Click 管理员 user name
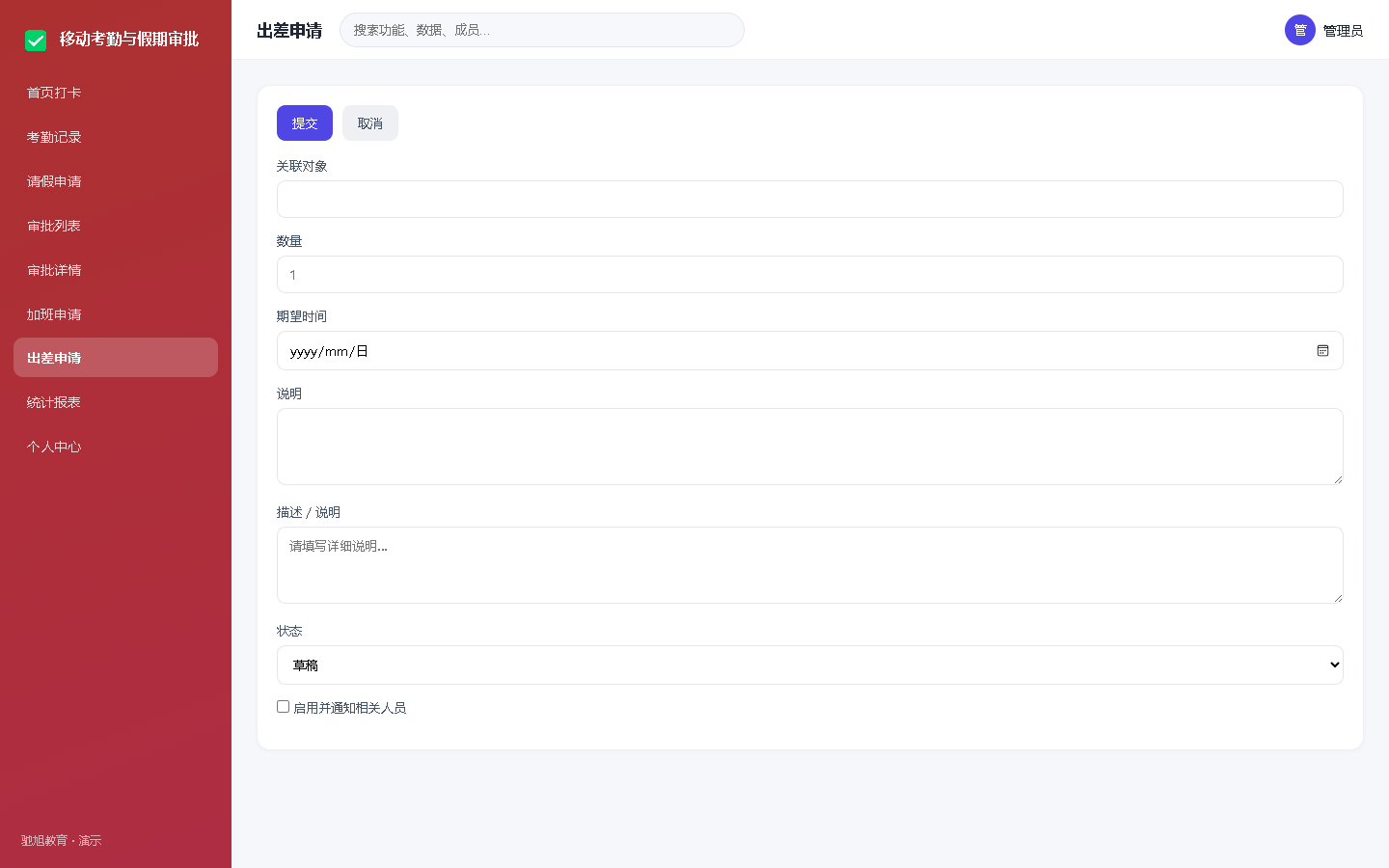The width and height of the screenshot is (1389, 868). [x=1343, y=31]
